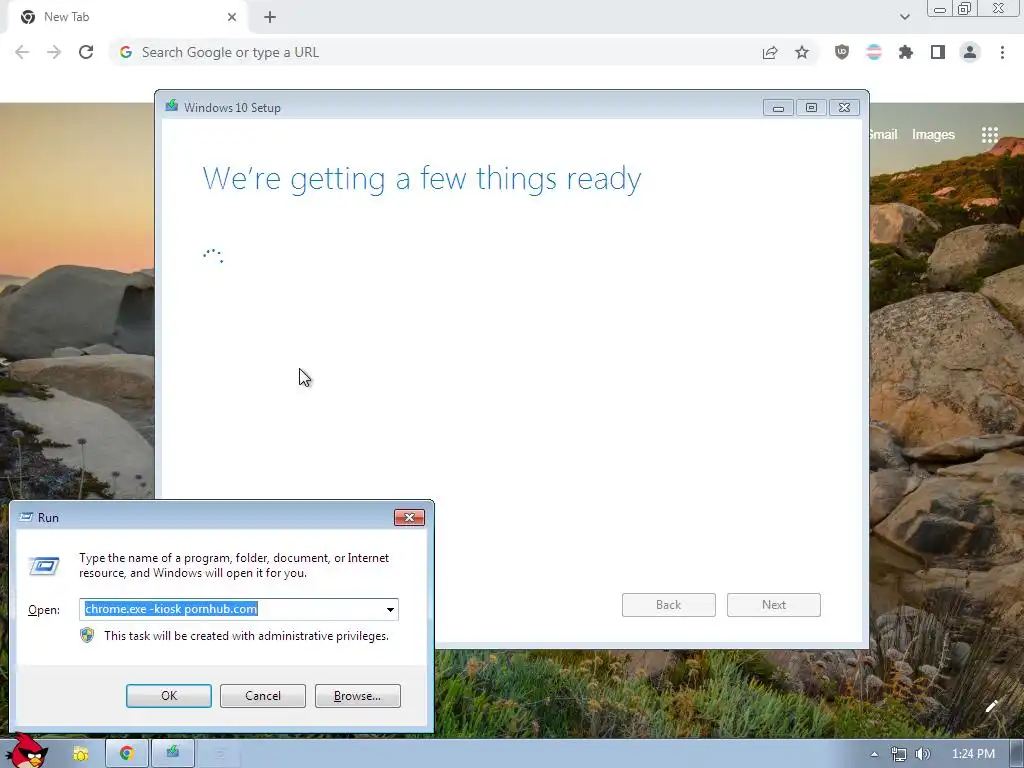Click the Show desktop strip on taskbar
The width and height of the screenshot is (1024, 768).
click(x=1017, y=754)
